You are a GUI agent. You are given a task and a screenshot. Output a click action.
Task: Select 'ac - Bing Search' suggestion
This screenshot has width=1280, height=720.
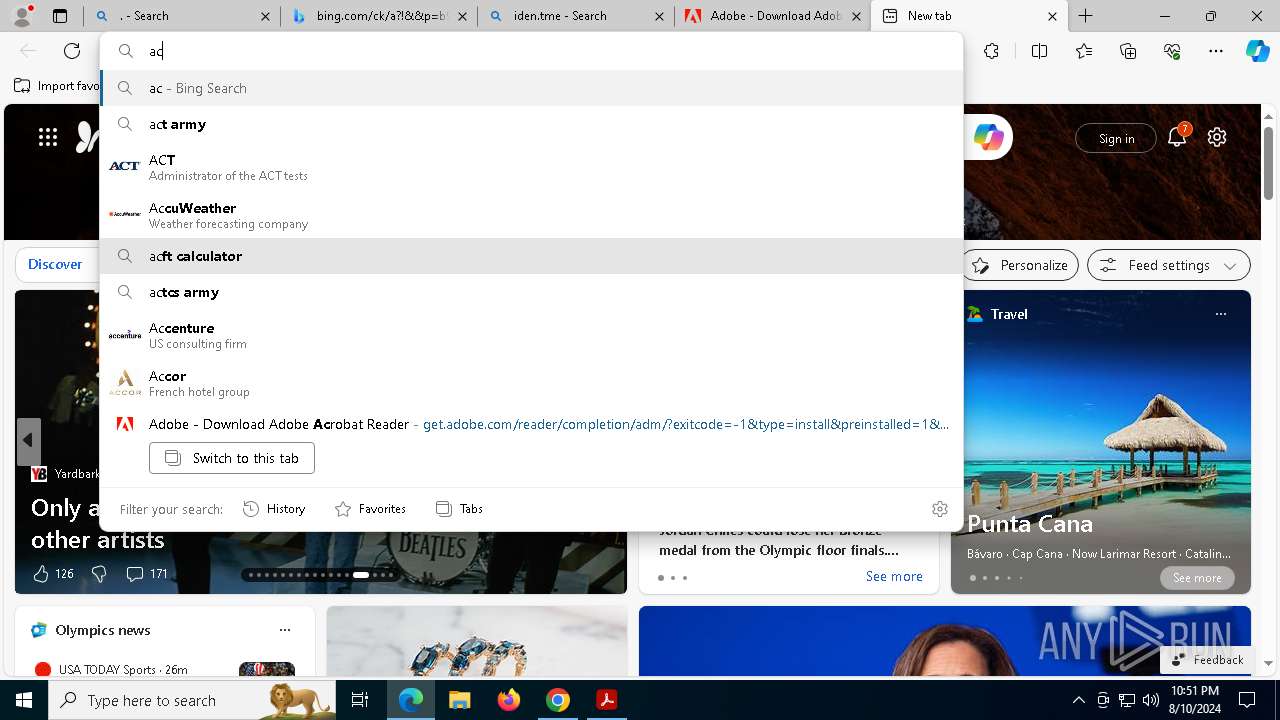pyautogui.click(x=532, y=88)
